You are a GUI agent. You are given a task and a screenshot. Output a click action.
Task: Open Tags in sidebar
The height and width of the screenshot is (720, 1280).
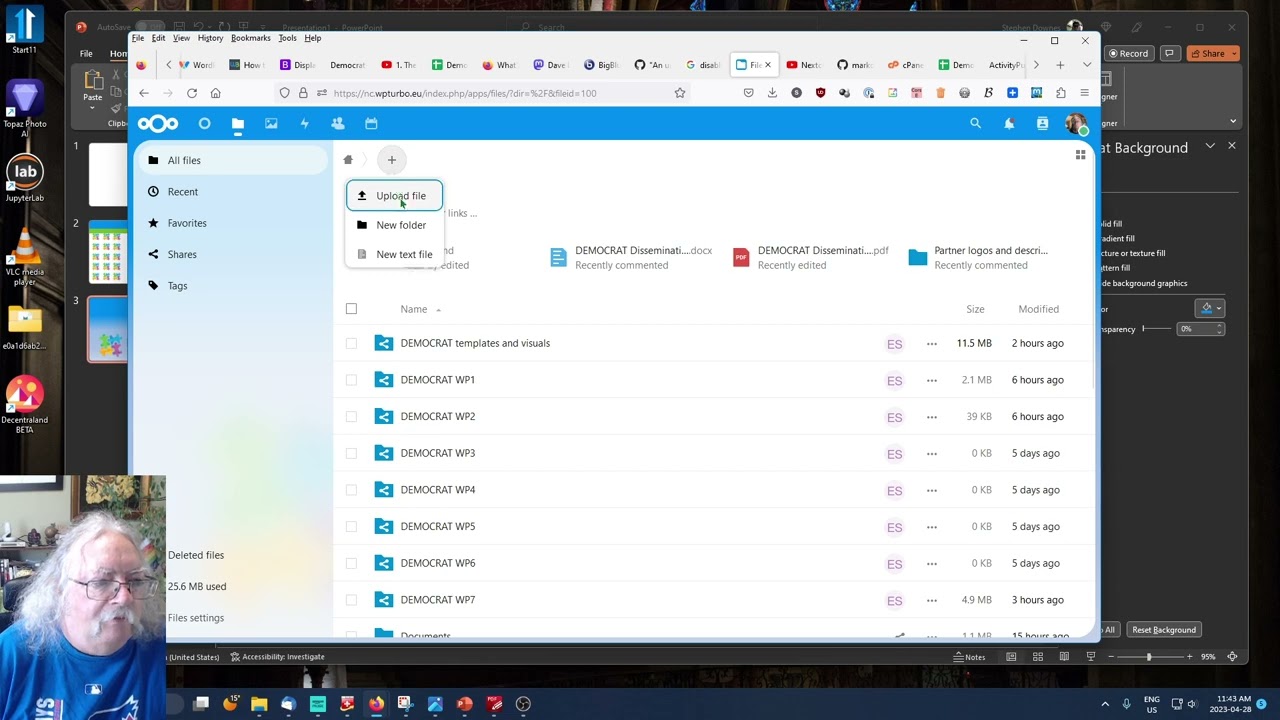[232, 286]
